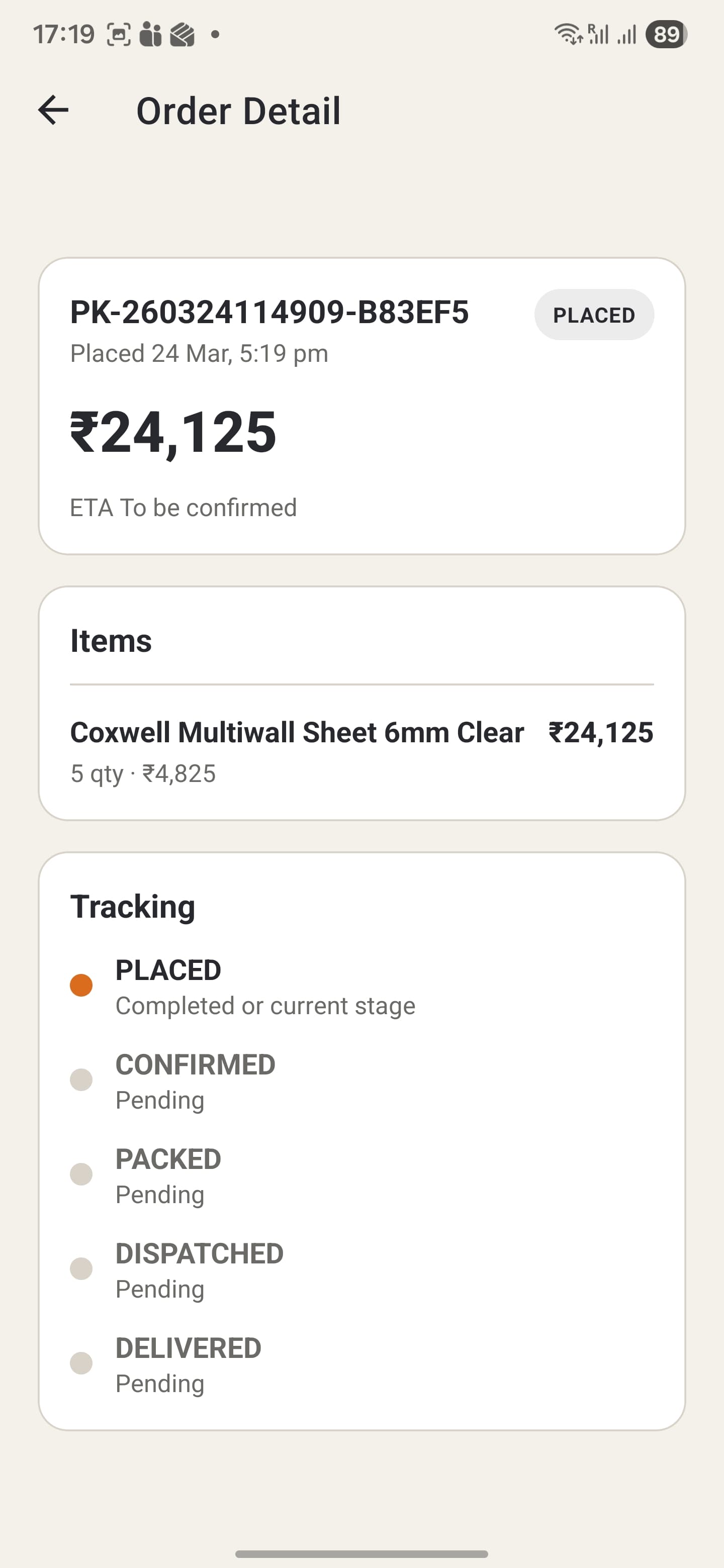Tap the battery indicator showing 89
This screenshot has height=1568, width=724.
coord(665,35)
